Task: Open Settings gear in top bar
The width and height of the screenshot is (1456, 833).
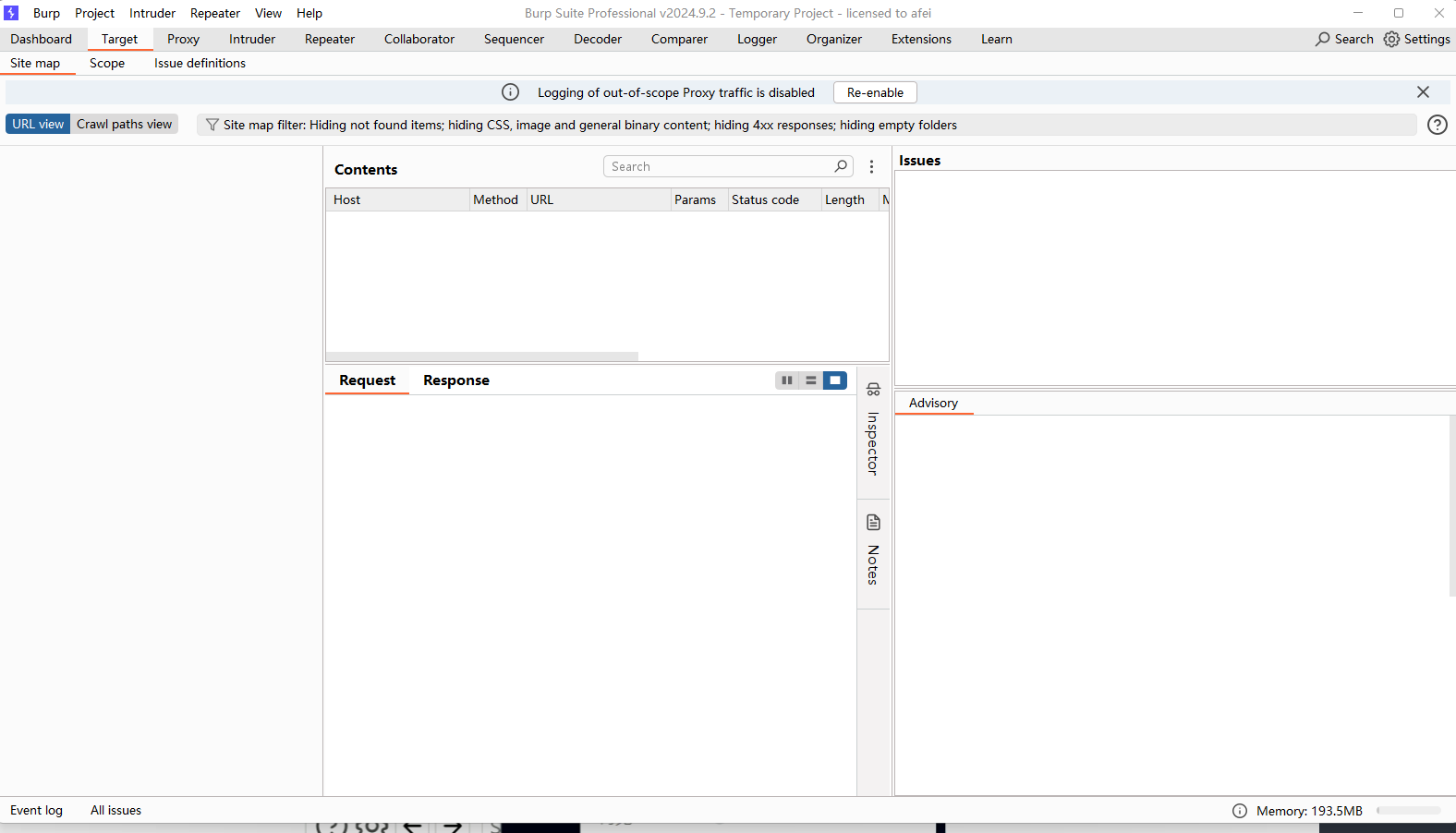Action: pos(1416,39)
